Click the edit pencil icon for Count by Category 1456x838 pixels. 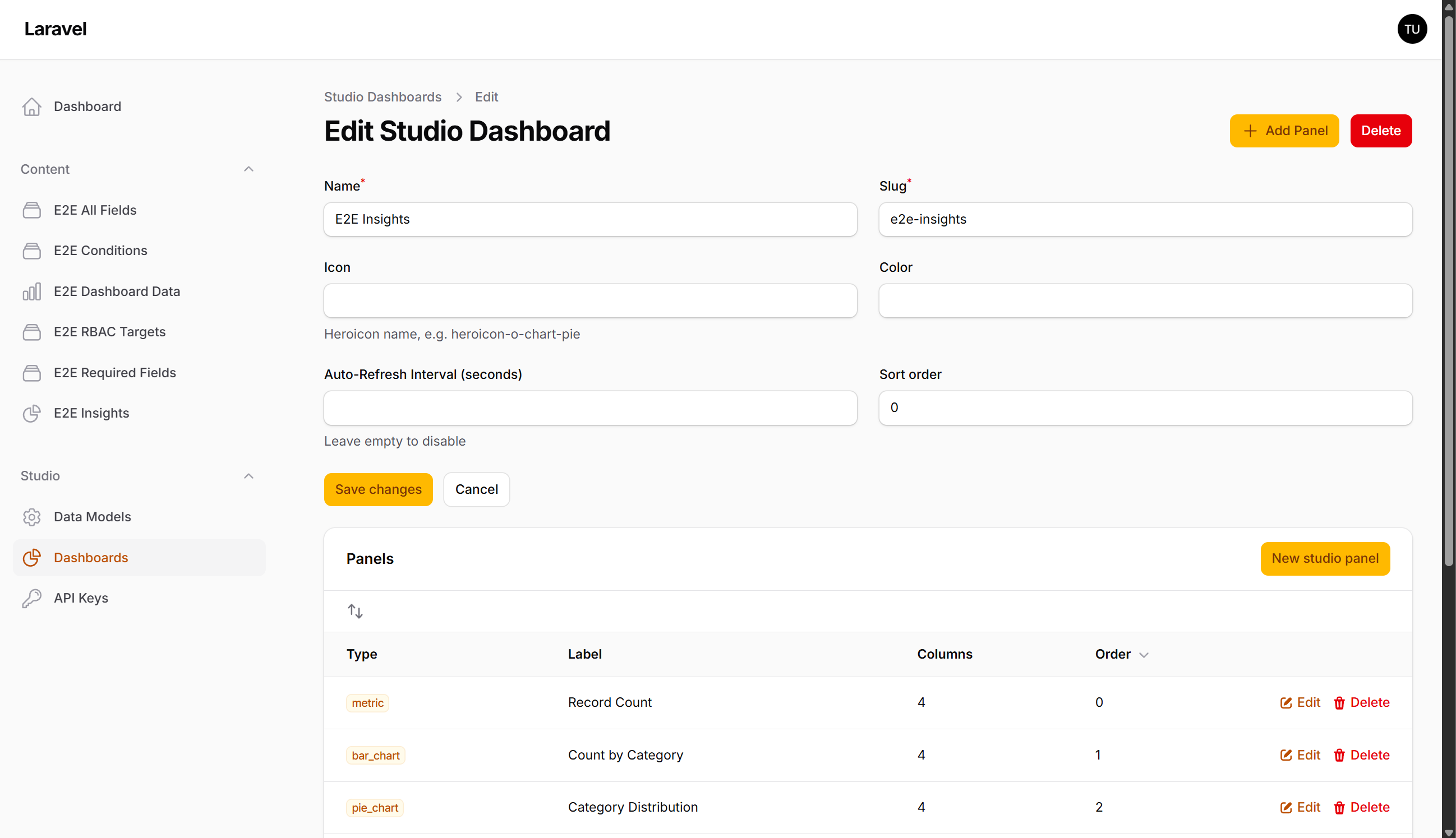click(1285, 755)
